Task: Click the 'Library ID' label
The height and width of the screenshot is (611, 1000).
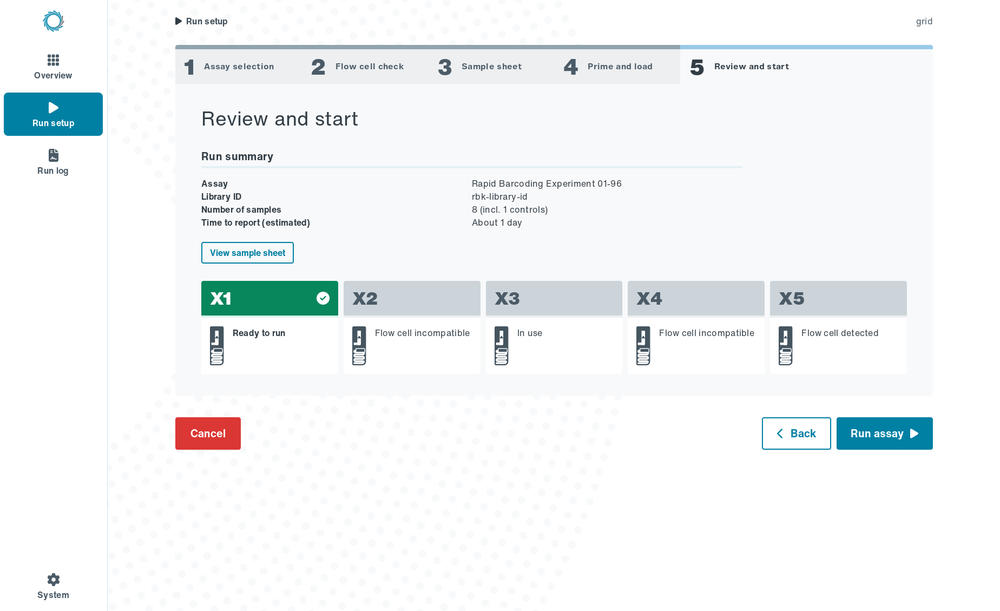Action: pyautogui.click(x=221, y=196)
